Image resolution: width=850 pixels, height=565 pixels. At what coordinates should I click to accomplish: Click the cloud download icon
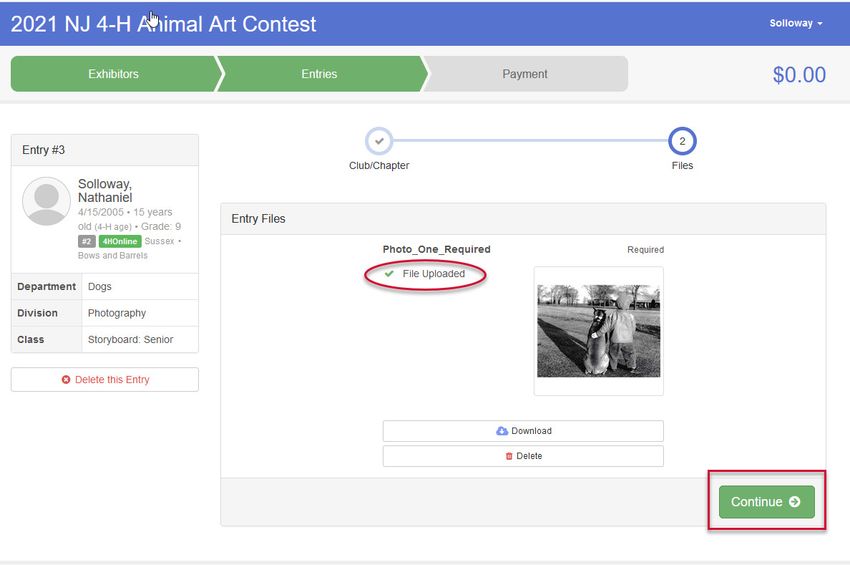pos(502,431)
